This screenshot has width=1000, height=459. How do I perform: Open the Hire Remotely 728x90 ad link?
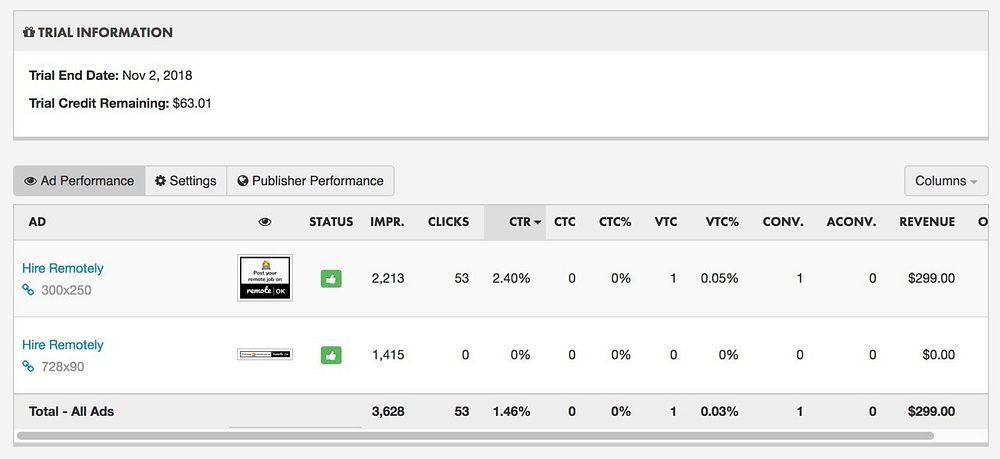[63, 345]
